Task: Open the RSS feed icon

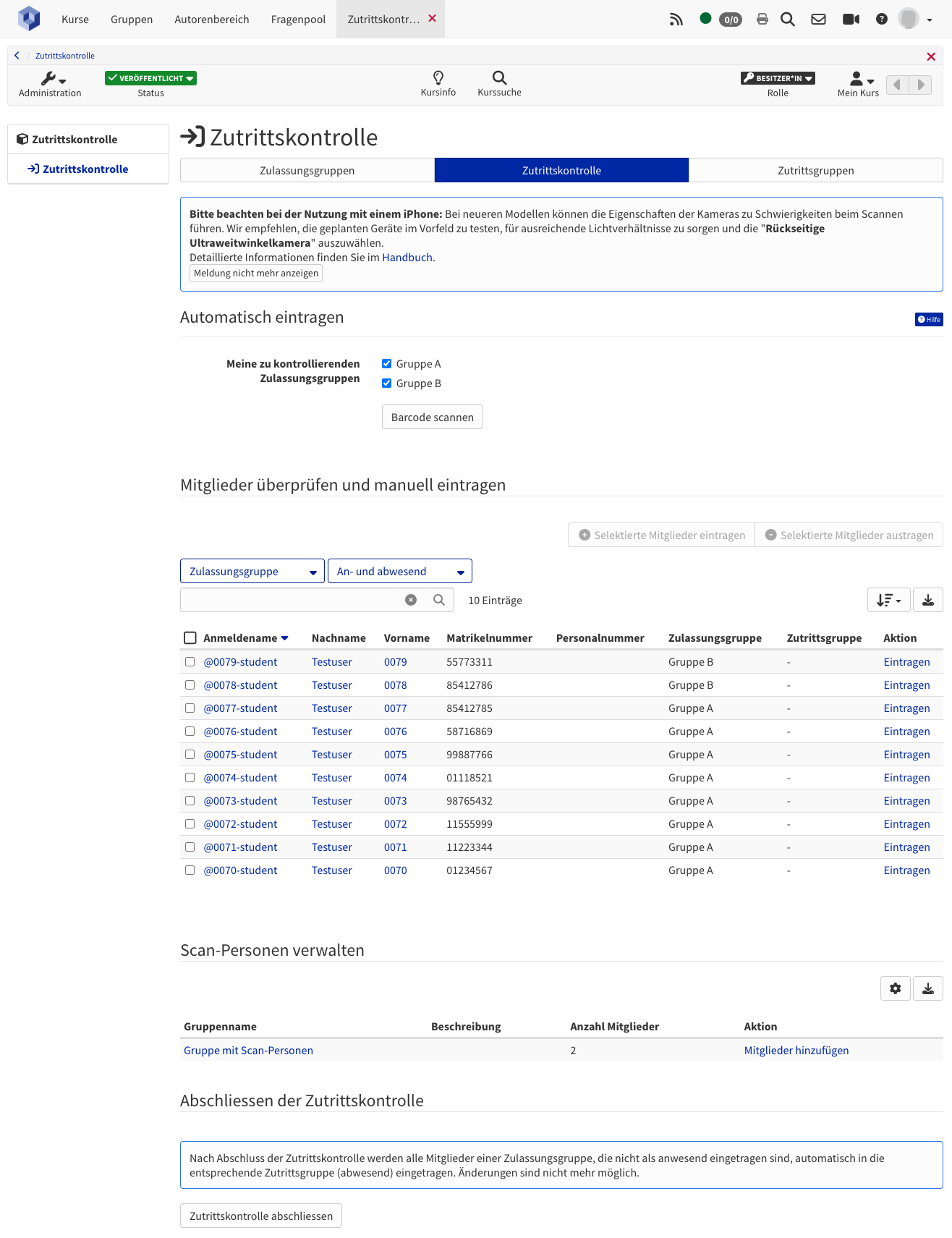Action: pyautogui.click(x=676, y=20)
